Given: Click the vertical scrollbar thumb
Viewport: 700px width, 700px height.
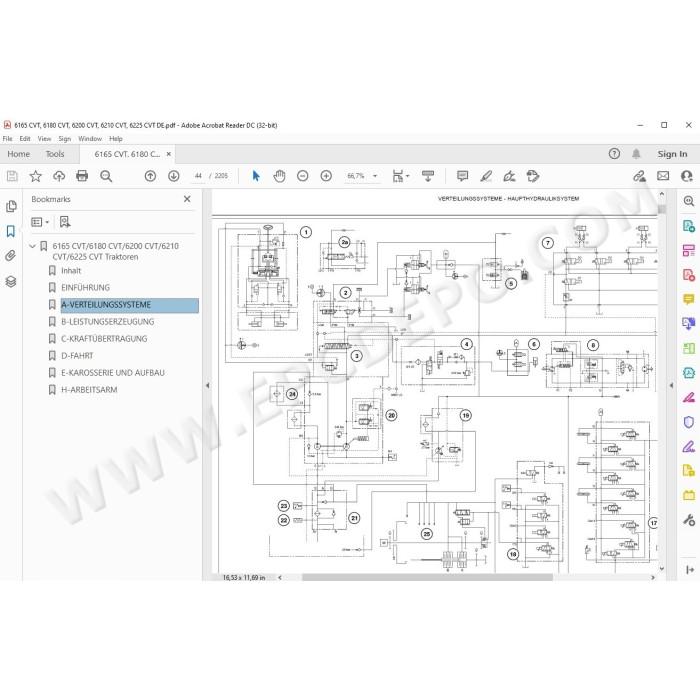Looking at the screenshot, I should 662,208.
